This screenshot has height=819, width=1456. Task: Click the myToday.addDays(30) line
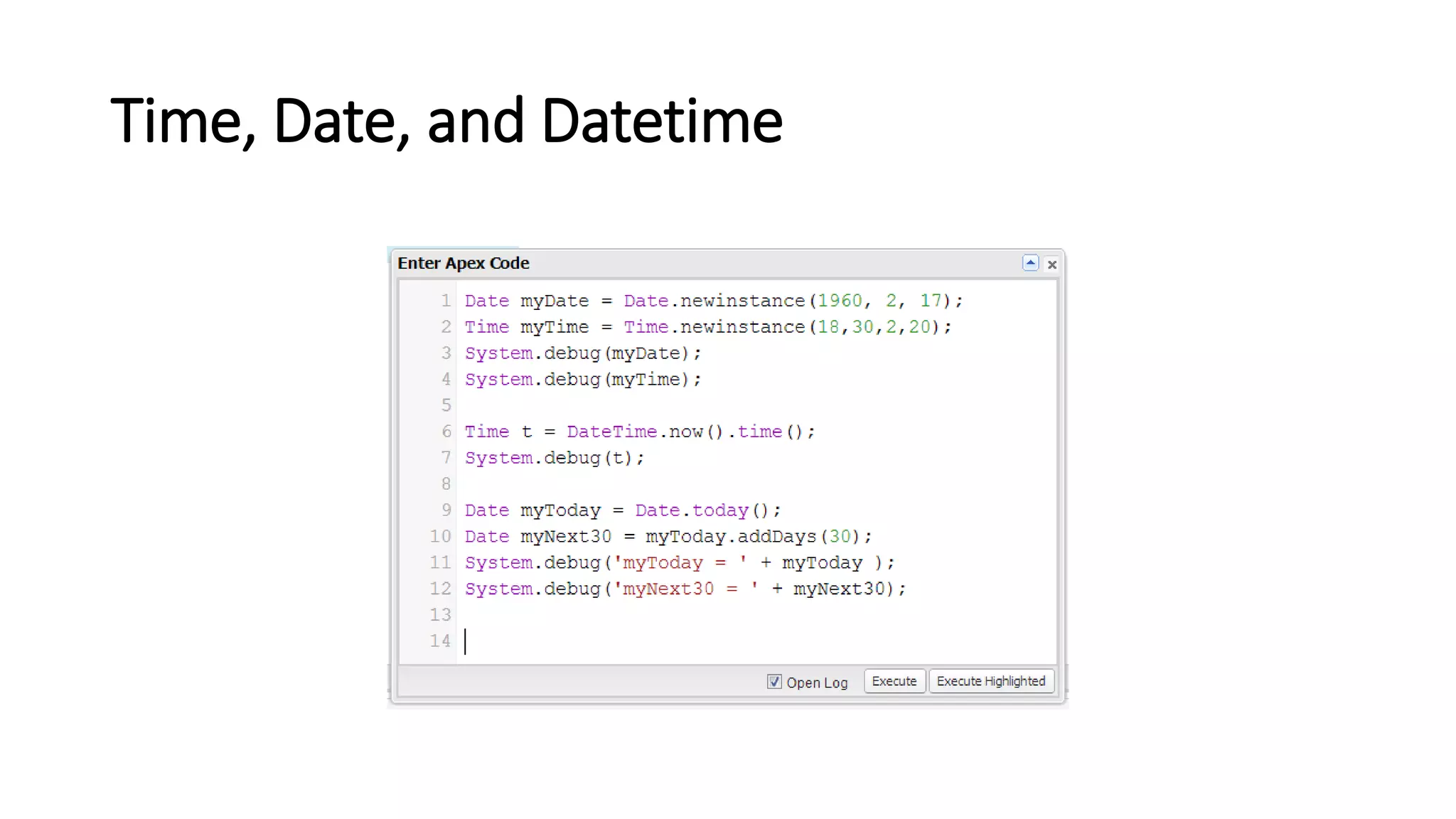coord(668,537)
